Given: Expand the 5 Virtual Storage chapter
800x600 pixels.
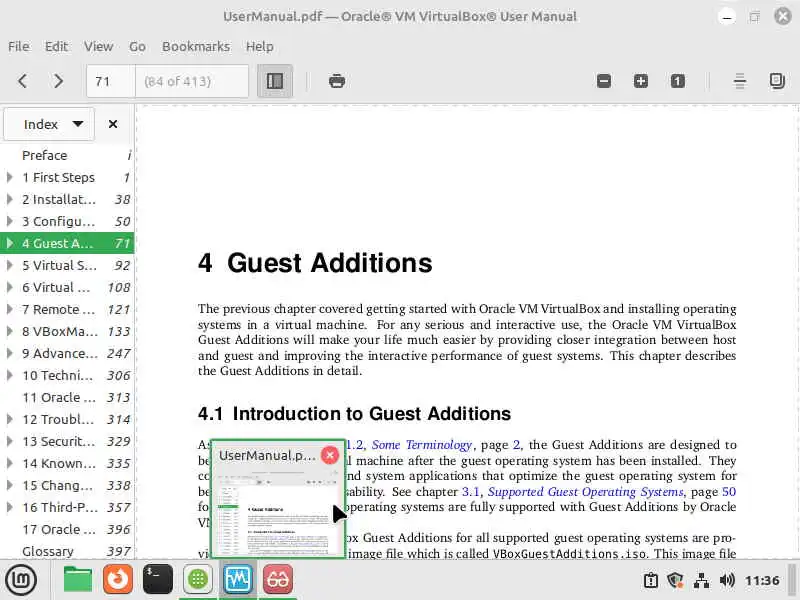Looking at the screenshot, I should click(x=9, y=265).
